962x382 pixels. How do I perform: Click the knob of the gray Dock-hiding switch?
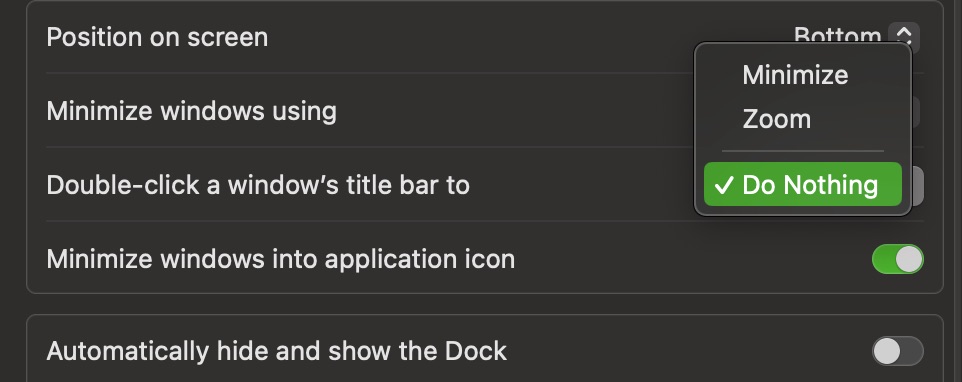coord(887,351)
